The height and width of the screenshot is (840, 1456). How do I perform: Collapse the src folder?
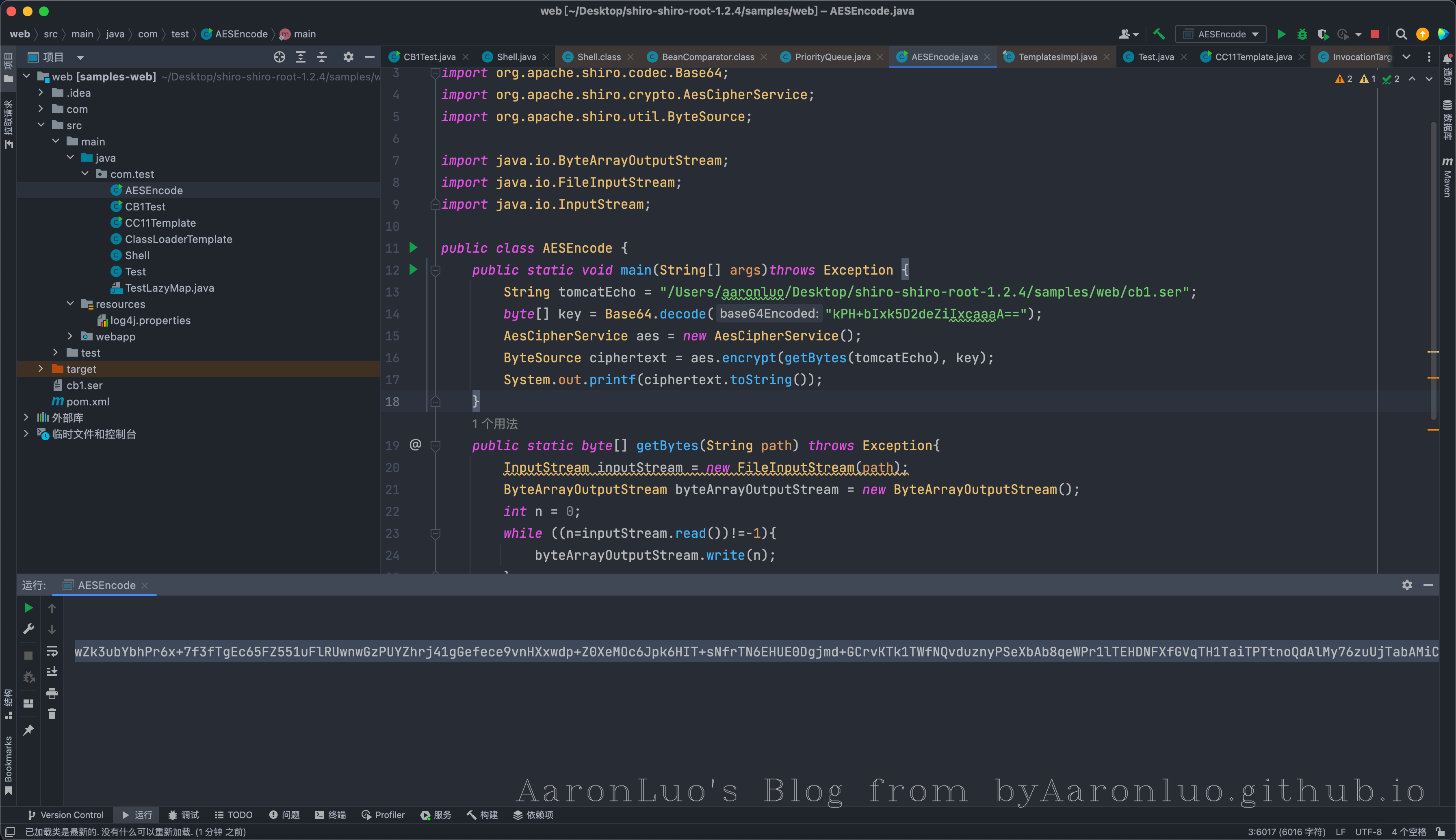[x=40, y=125]
